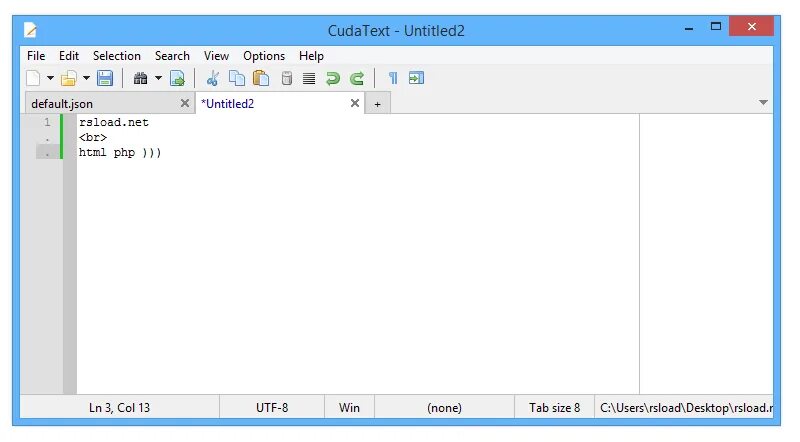Click the html php ))) text line
The width and height of the screenshot is (800, 442).
[x=120, y=153]
